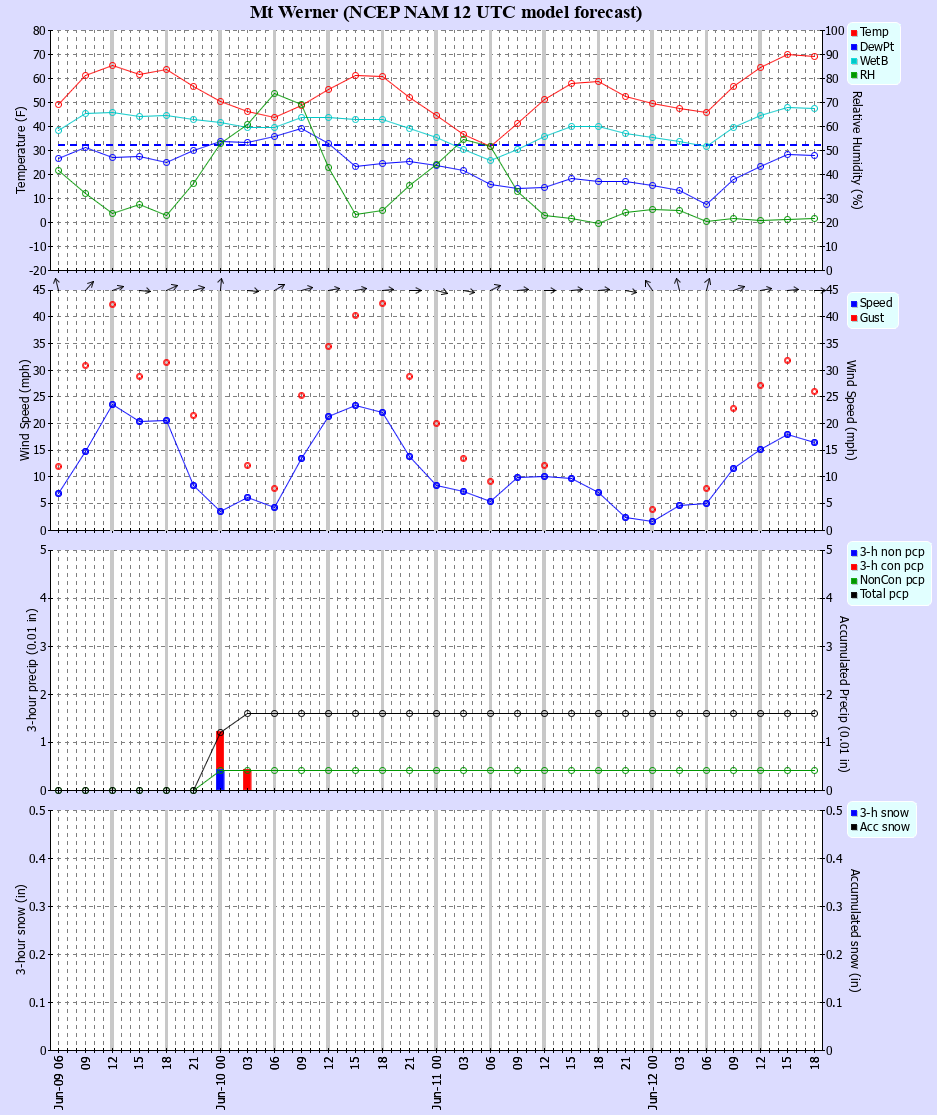Select the 'Speed' legend label

876,303
